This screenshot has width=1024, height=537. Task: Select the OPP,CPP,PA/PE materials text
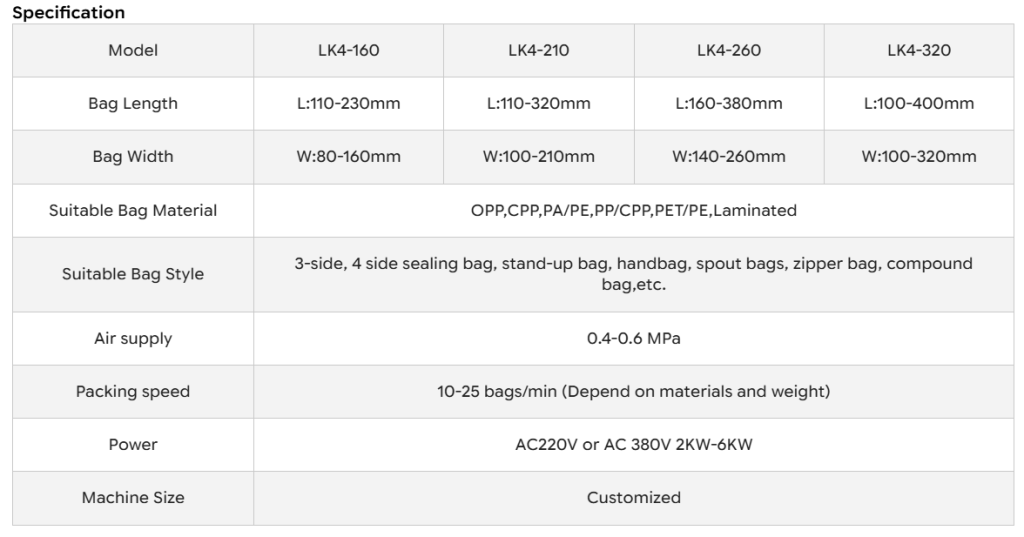tap(633, 210)
